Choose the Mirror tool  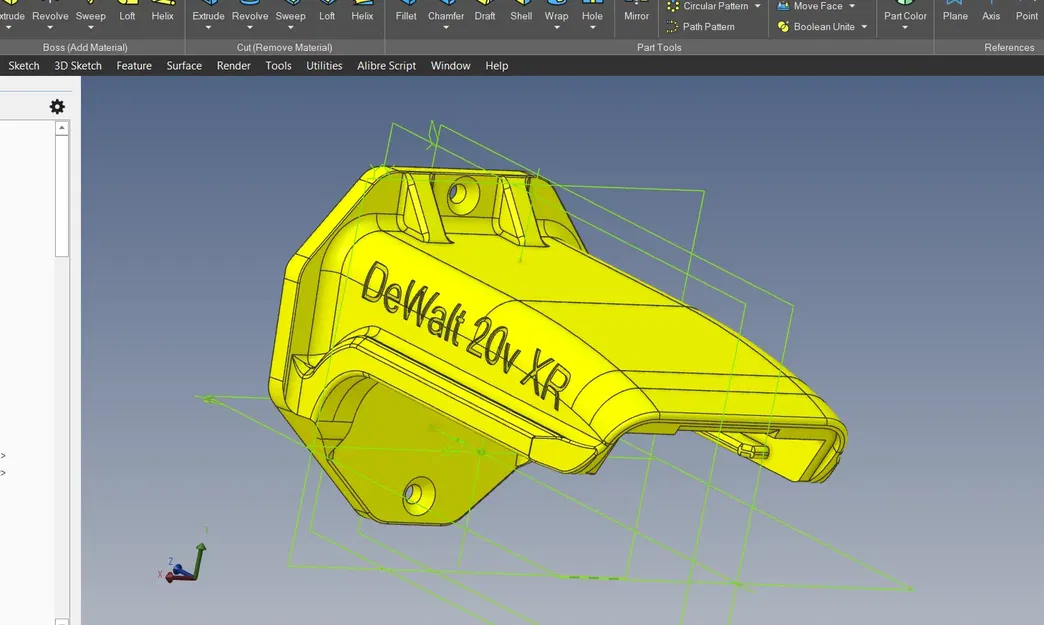tap(636, 15)
